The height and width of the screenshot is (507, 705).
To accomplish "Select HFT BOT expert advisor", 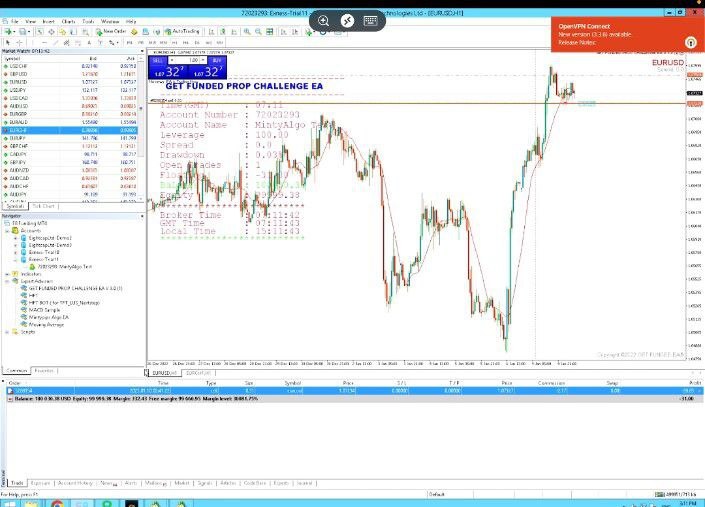I will (x=64, y=302).
